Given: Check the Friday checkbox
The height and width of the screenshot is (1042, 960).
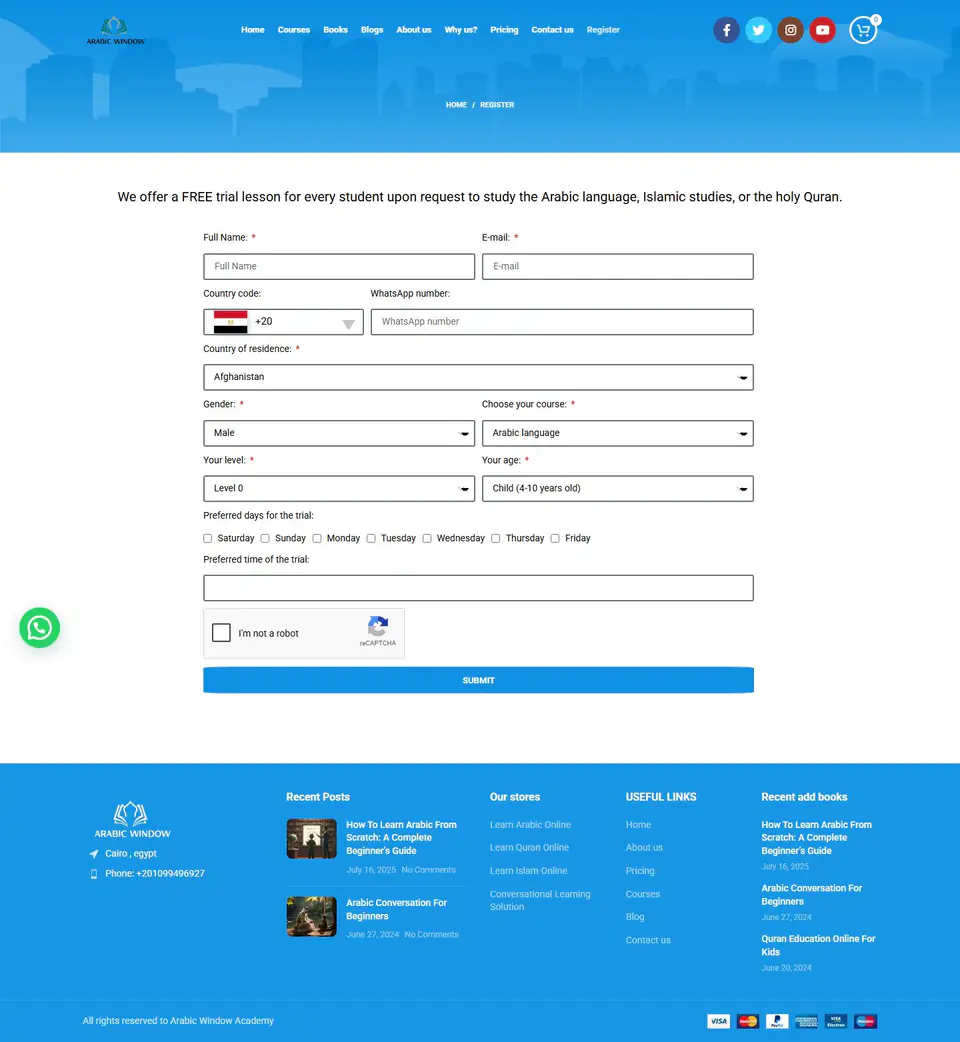Looking at the screenshot, I should click(x=555, y=538).
